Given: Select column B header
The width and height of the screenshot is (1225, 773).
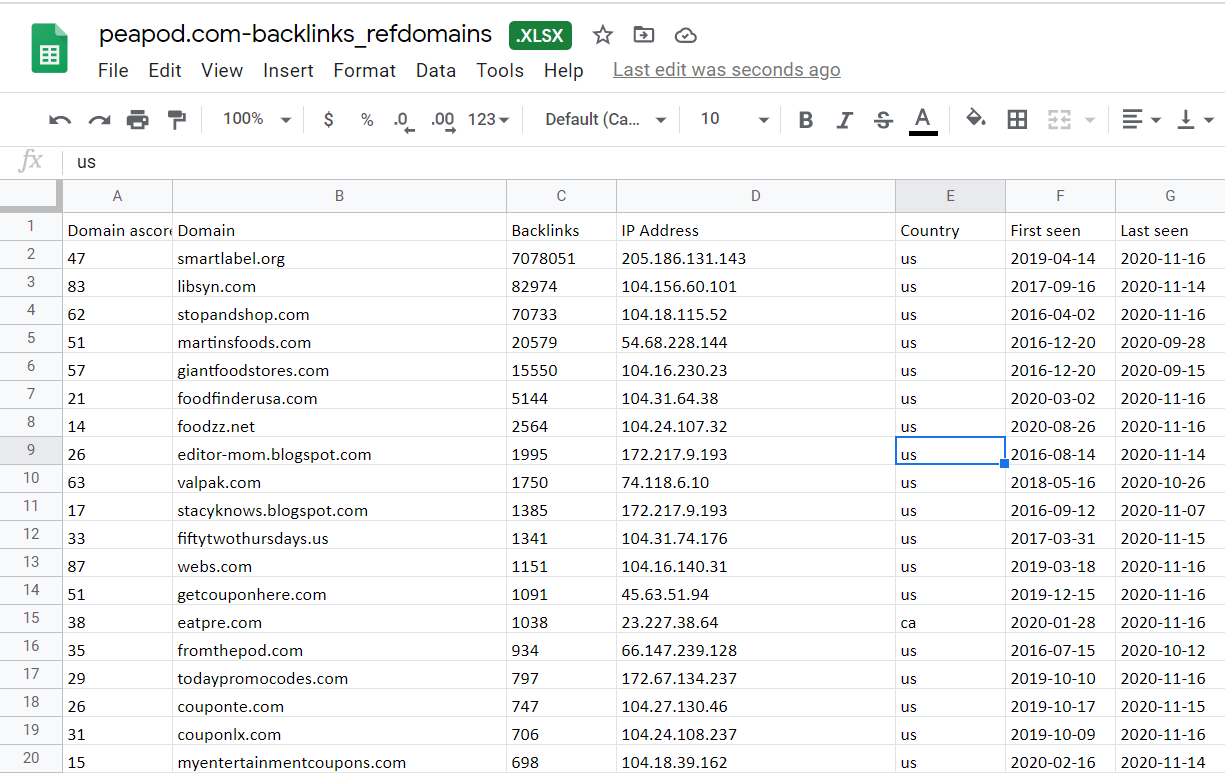Looking at the screenshot, I should click(x=340, y=196).
